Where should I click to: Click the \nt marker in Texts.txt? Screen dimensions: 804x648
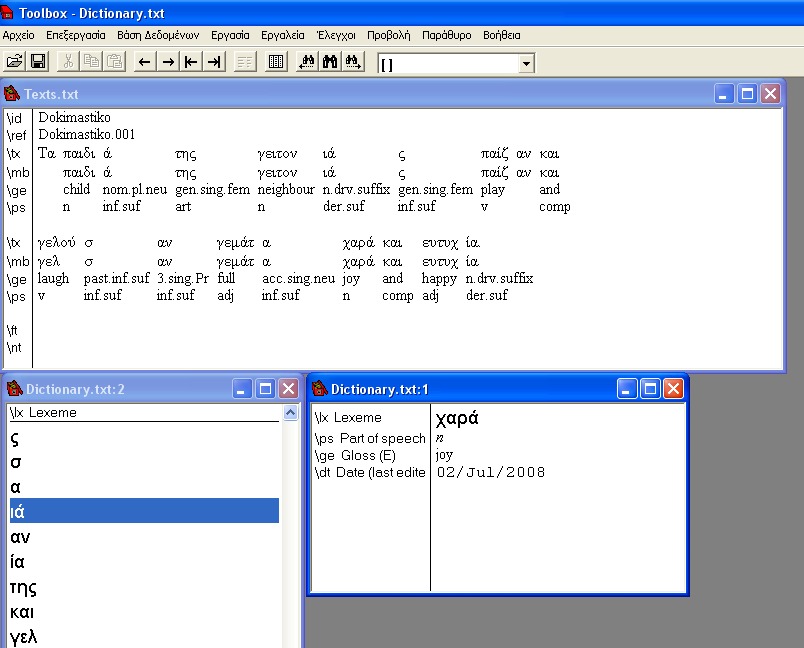point(14,348)
